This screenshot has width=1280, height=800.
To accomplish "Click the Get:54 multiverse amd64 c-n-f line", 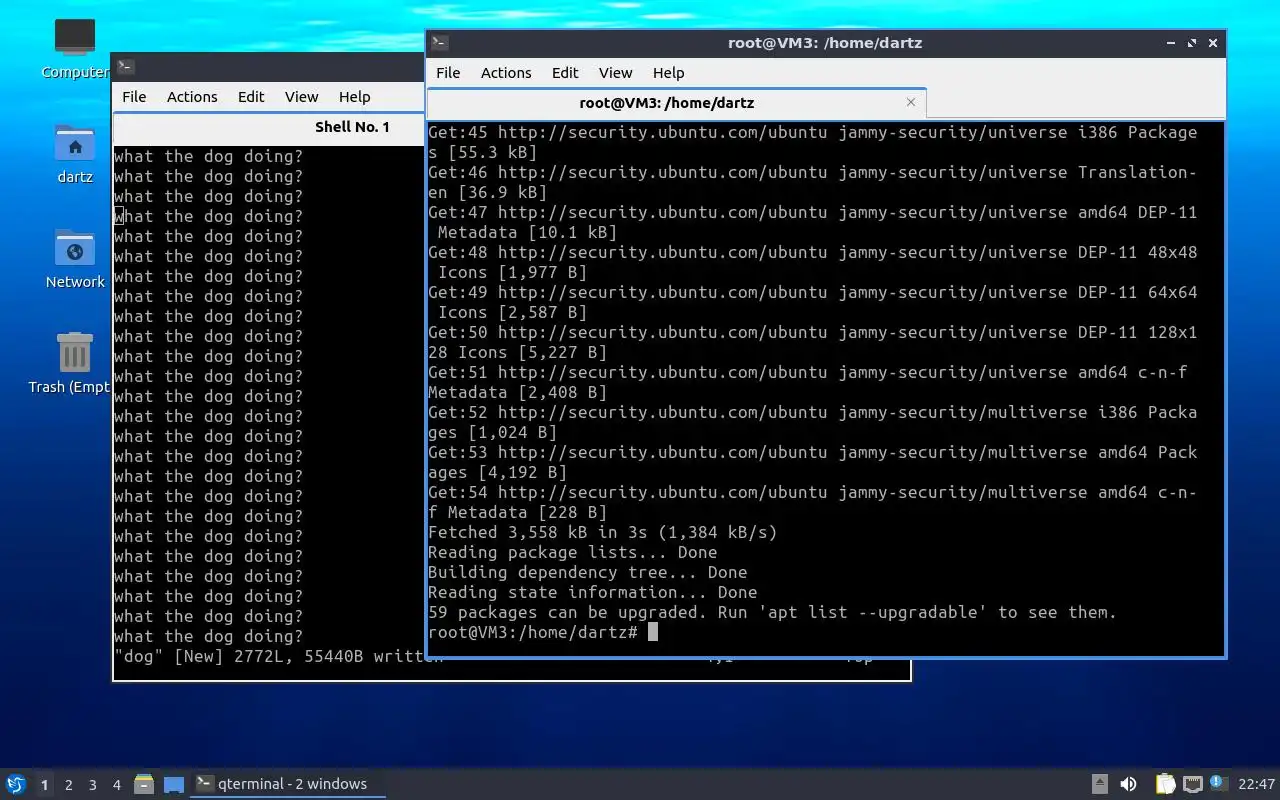I will (812, 502).
